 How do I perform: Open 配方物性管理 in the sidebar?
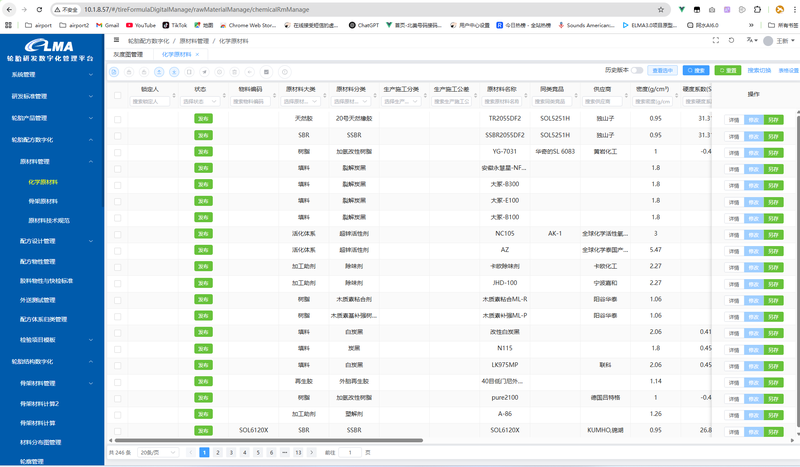tap(38, 261)
